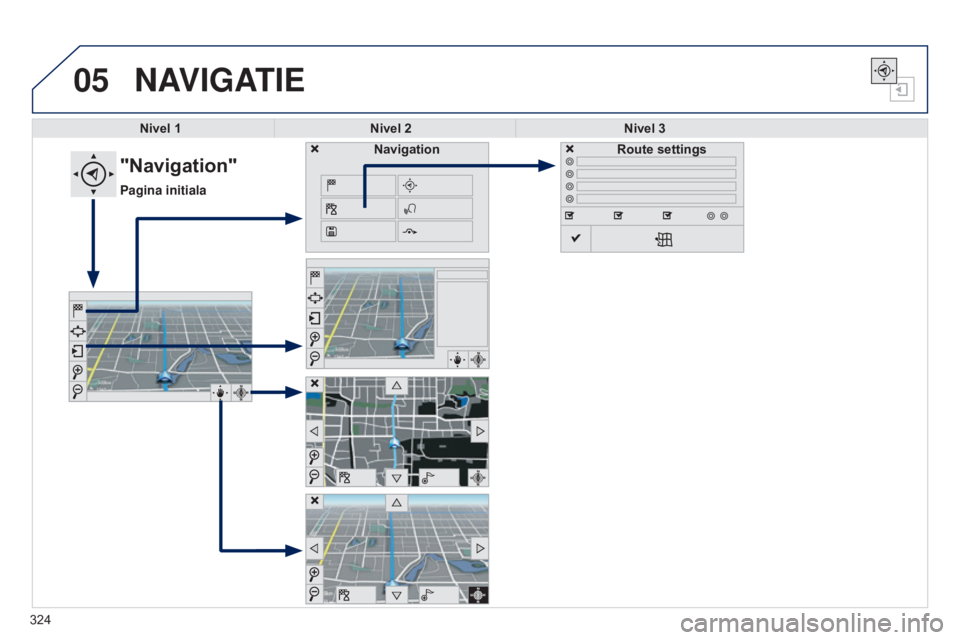Tap the Navigation compass icon beside Pagina initiala
Viewport: 960px width, 640px height.
(93, 174)
